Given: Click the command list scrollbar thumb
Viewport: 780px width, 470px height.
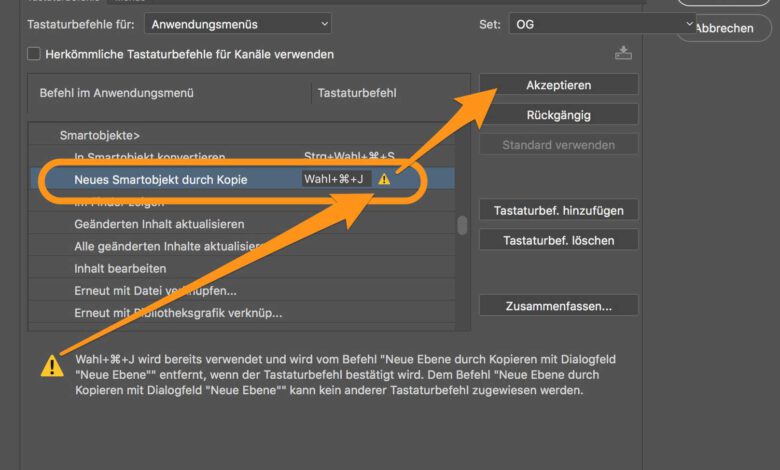Looking at the screenshot, I should click(462, 226).
